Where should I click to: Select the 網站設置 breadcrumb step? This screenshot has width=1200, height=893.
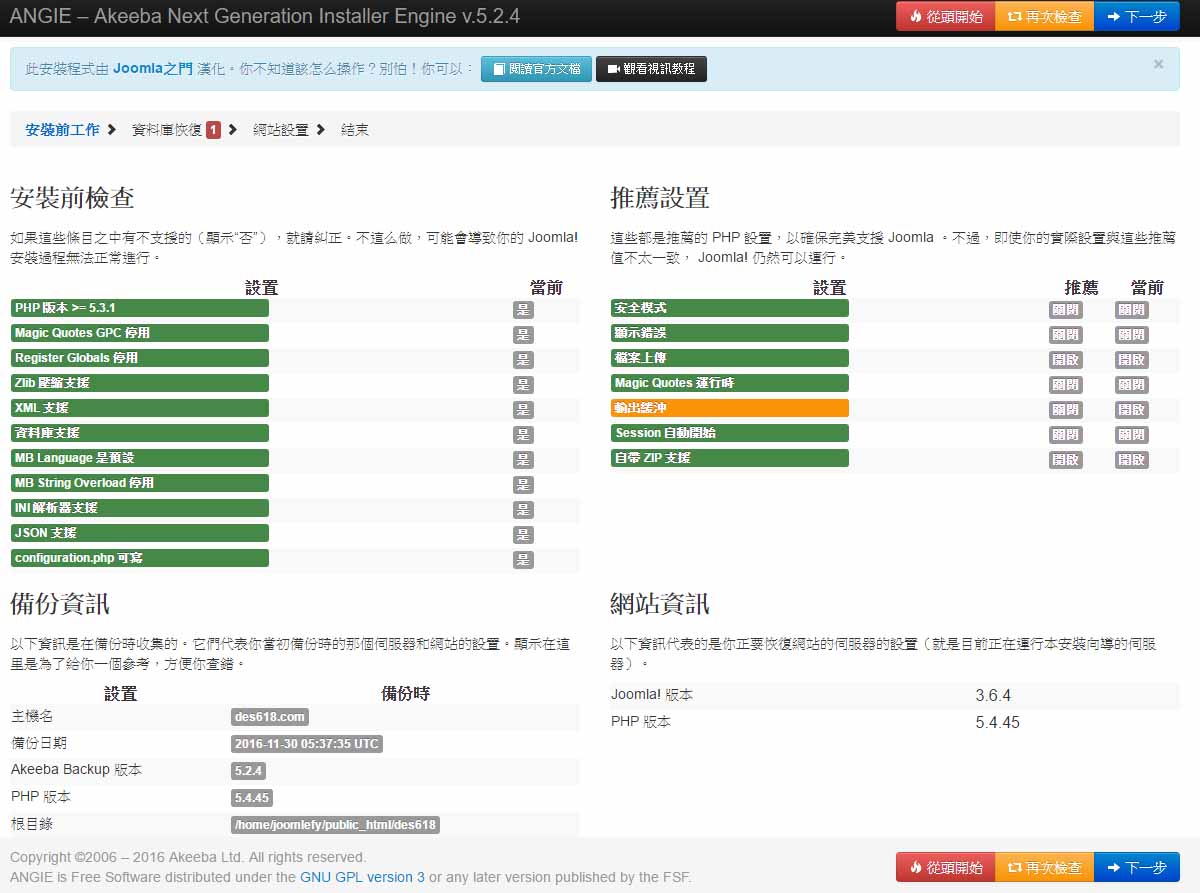tap(280, 130)
